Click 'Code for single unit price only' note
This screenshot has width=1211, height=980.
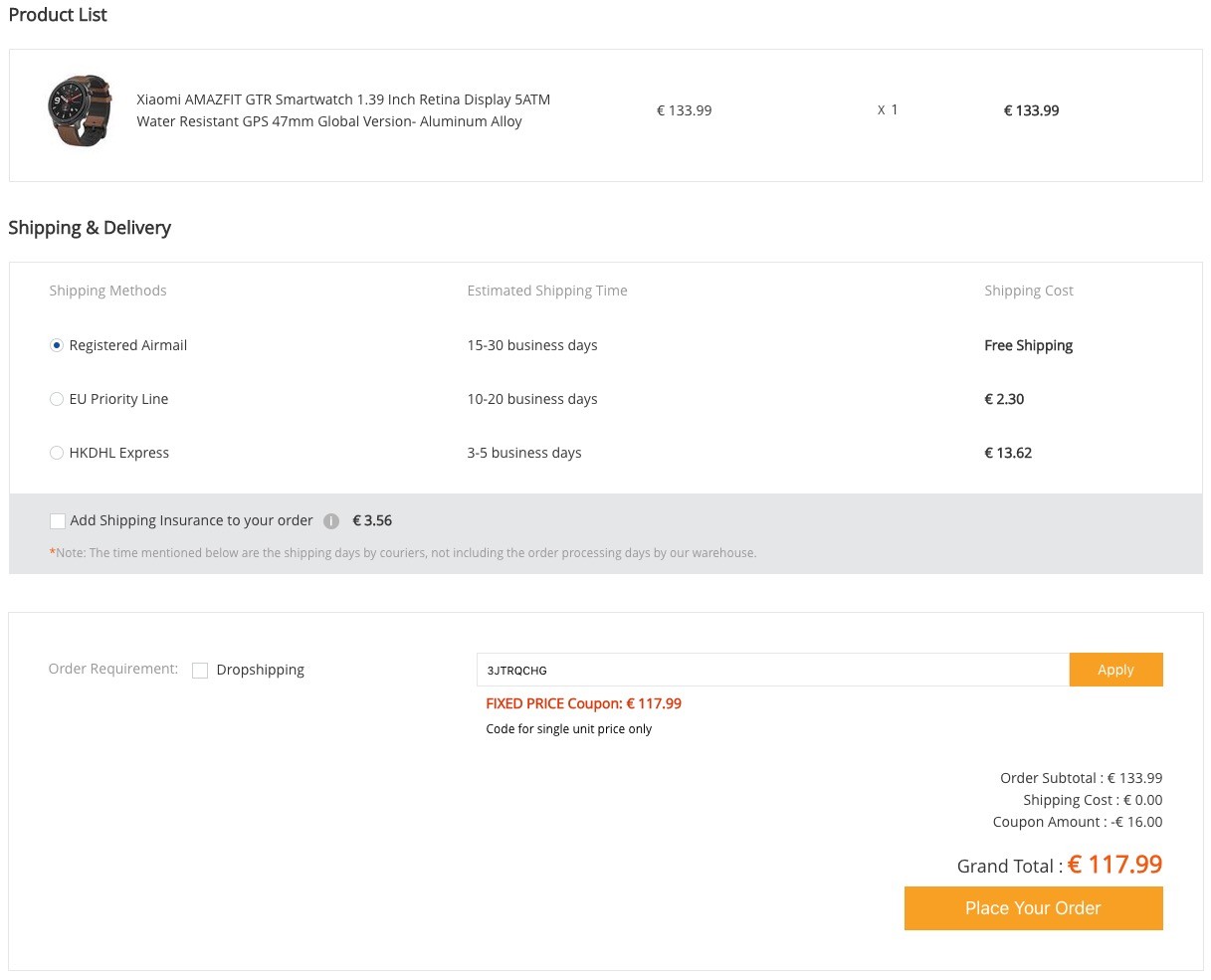click(569, 729)
